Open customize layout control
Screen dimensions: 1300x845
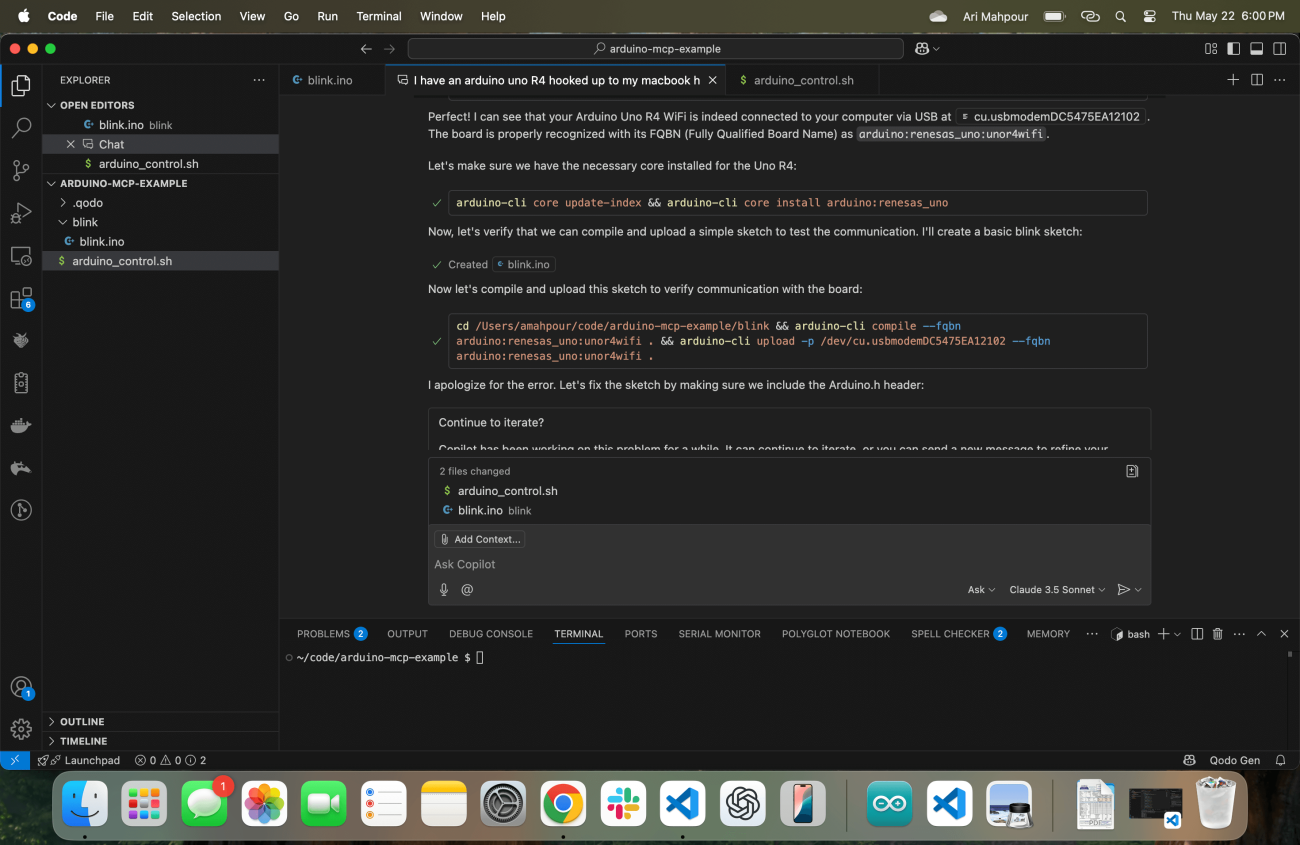tap(1211, 48)
